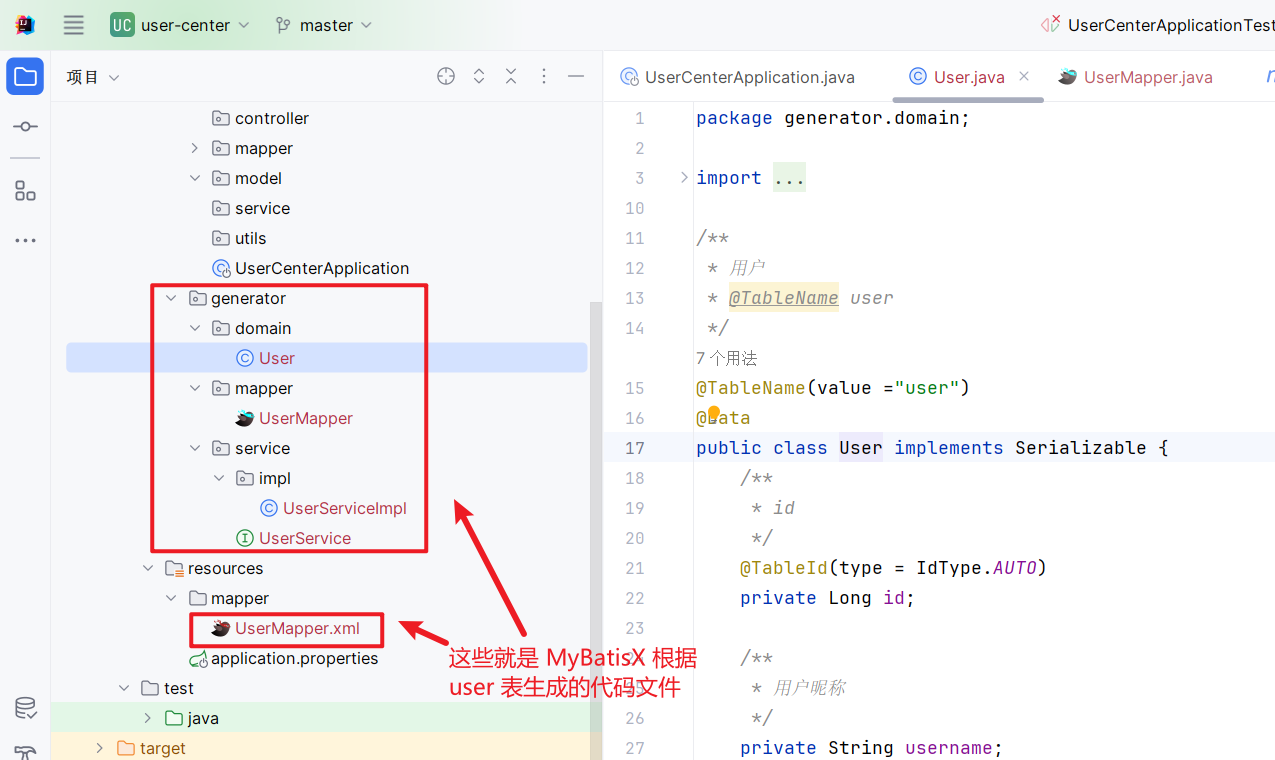Open the Commit tool window
Screen dimensions: 1275x760
[25, 127]
